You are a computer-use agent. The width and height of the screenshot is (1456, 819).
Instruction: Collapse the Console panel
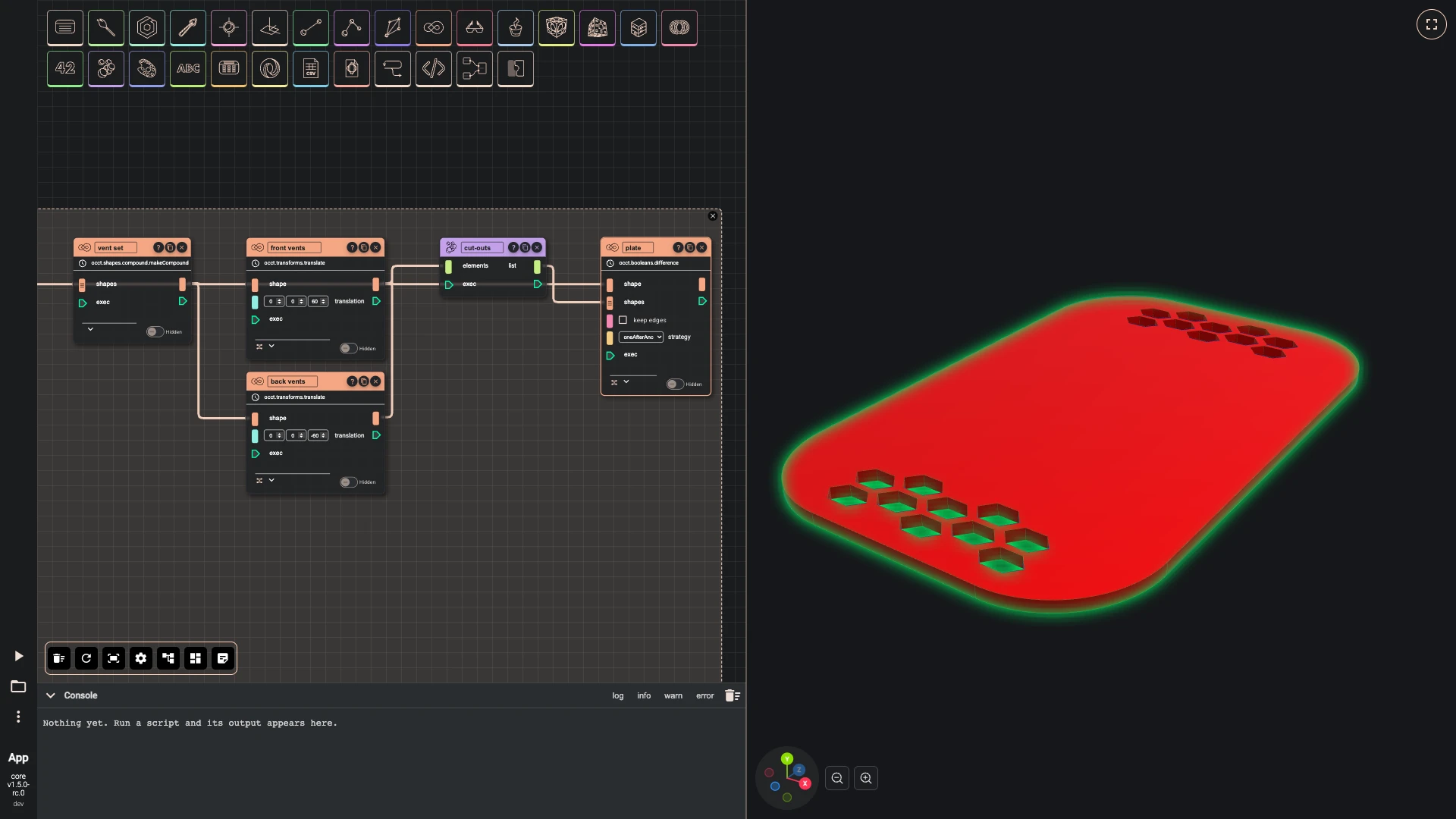[x=51, y=695]
